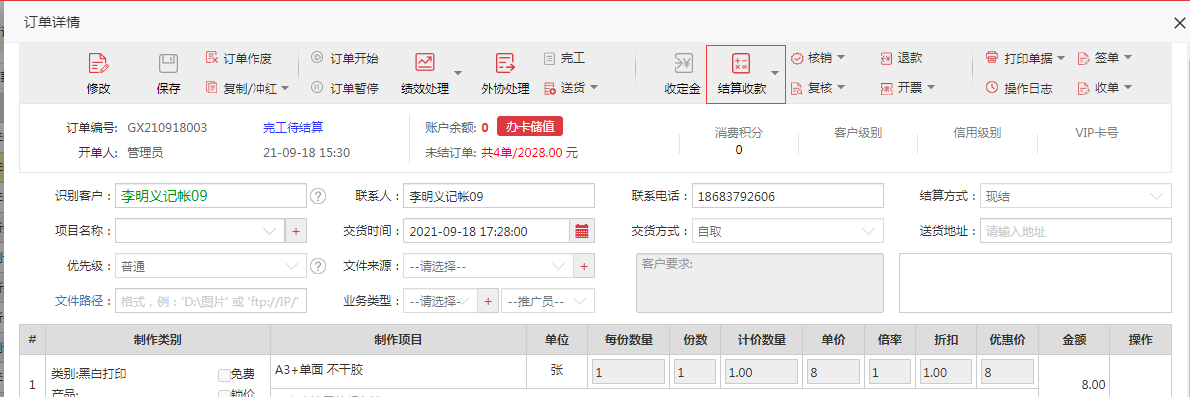Open the 推广员 dropdown
The width and height of the screenshot is (1190, 397).
coord(547,301)
